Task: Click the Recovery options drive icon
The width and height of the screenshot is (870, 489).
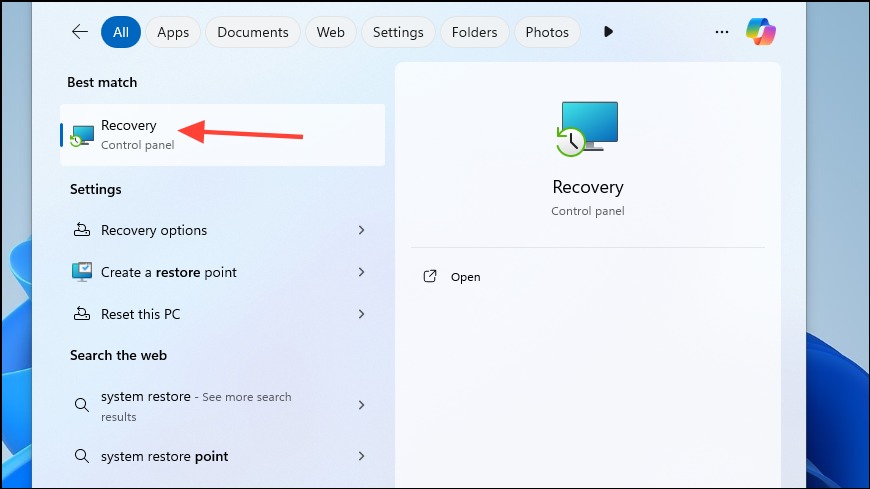Action: (x=82, y=230)
